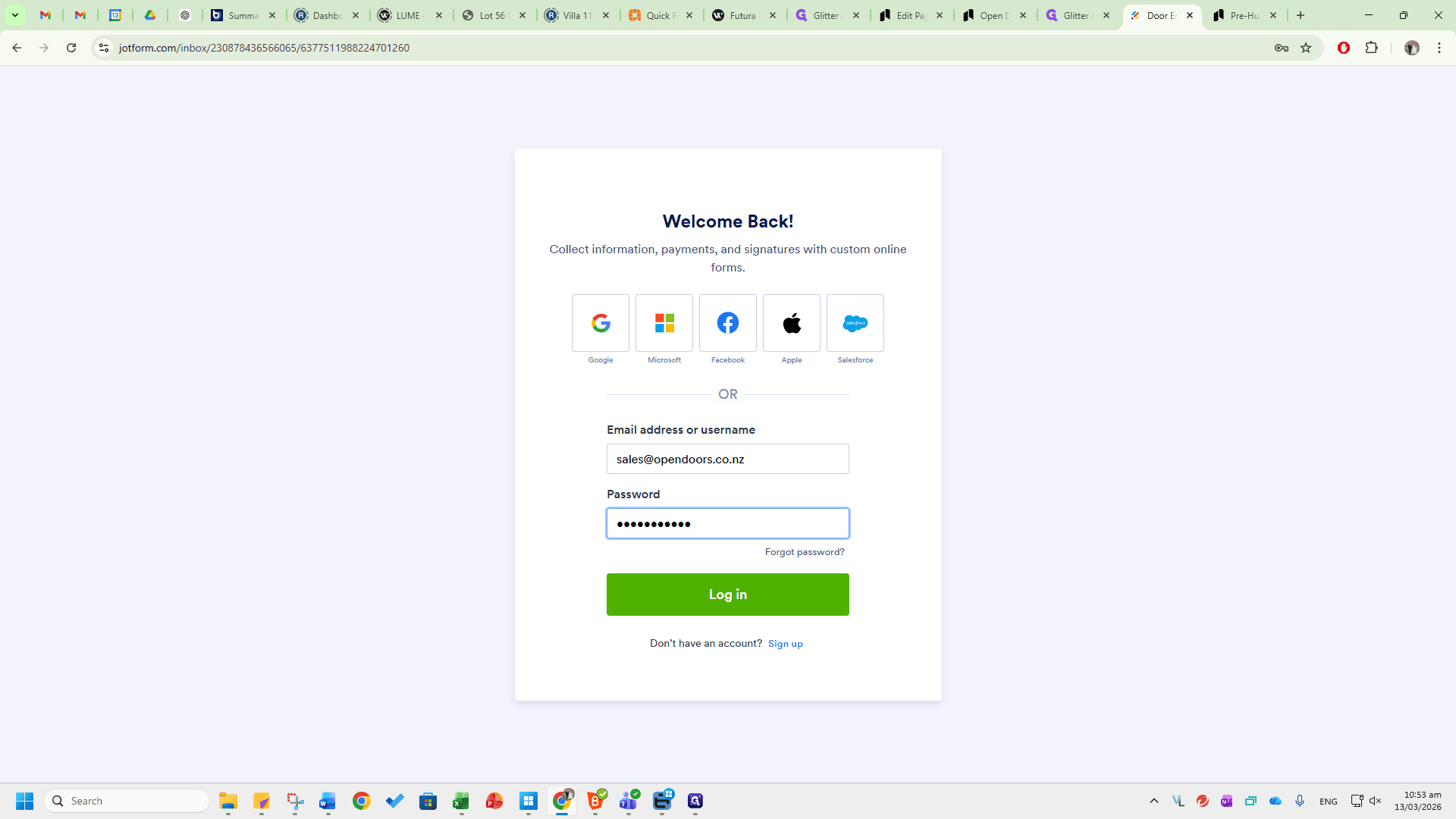Follow the Sign up link
1456x819 pixels.
(786, 644)
